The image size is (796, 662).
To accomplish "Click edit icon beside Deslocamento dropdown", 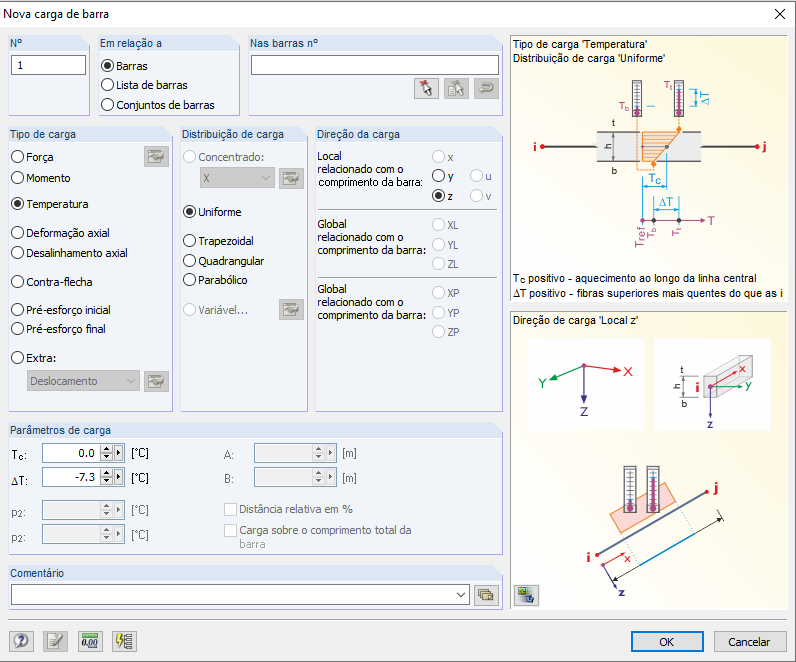I will point(156,381).
